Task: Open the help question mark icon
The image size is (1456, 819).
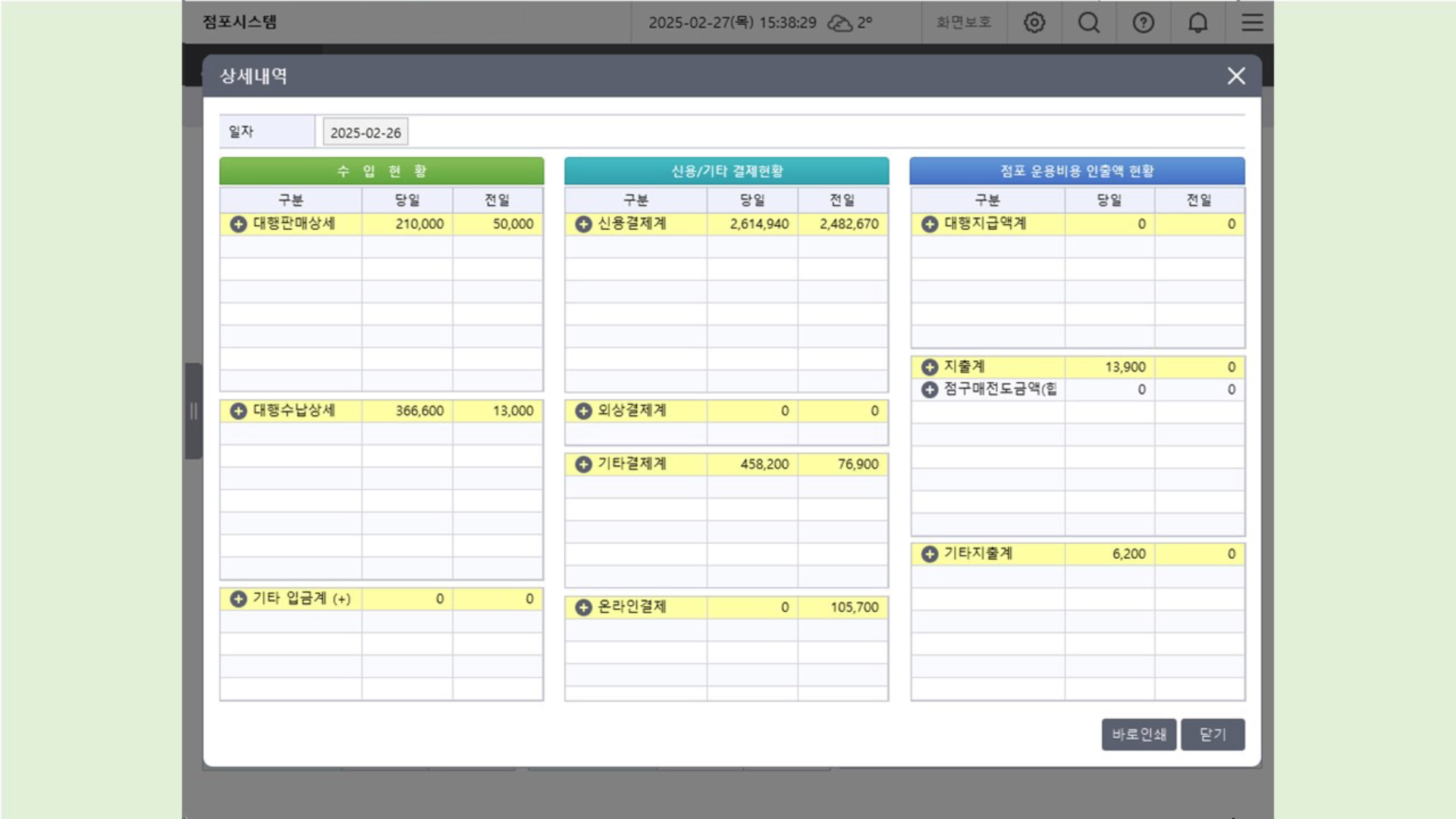Action: [1144, 23]
